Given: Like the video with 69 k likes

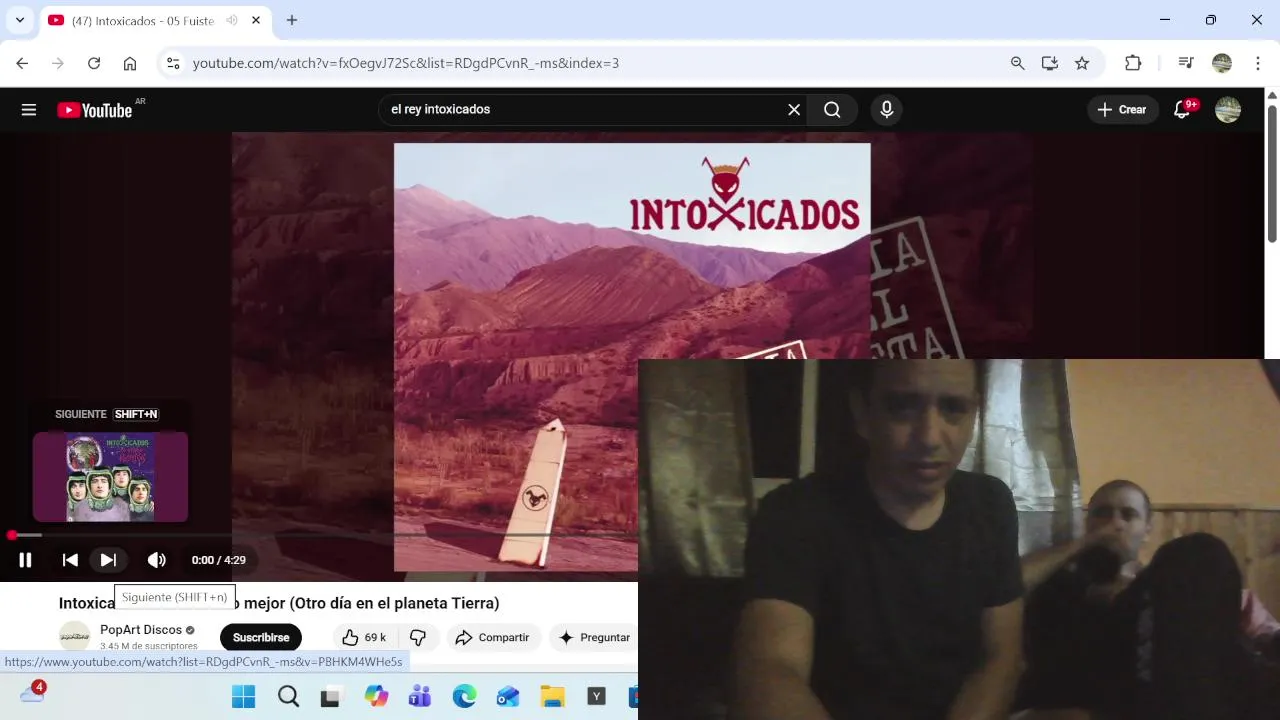Looking at the screenshot, I should click(x=364, y=637).
